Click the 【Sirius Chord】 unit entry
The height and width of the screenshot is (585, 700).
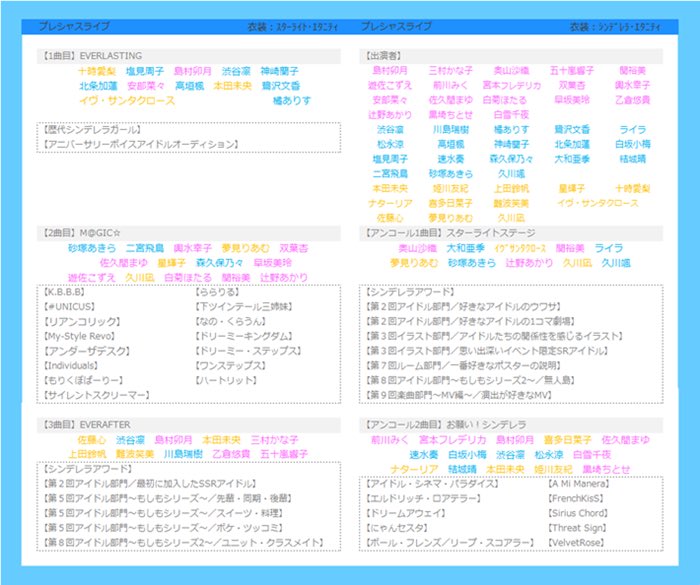pos(578,514)
